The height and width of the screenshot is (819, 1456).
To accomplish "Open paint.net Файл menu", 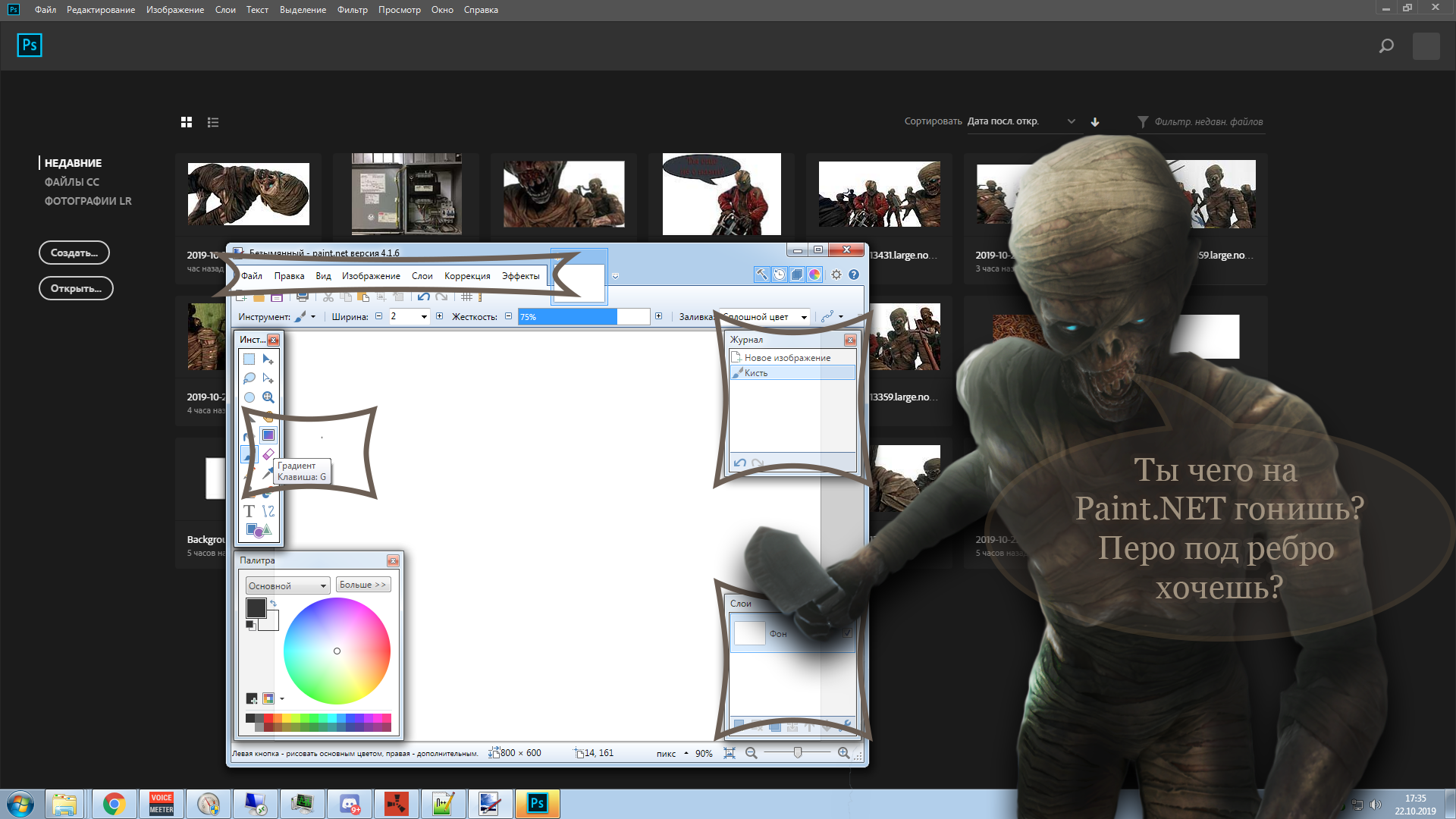I will [x=252, y=276].
